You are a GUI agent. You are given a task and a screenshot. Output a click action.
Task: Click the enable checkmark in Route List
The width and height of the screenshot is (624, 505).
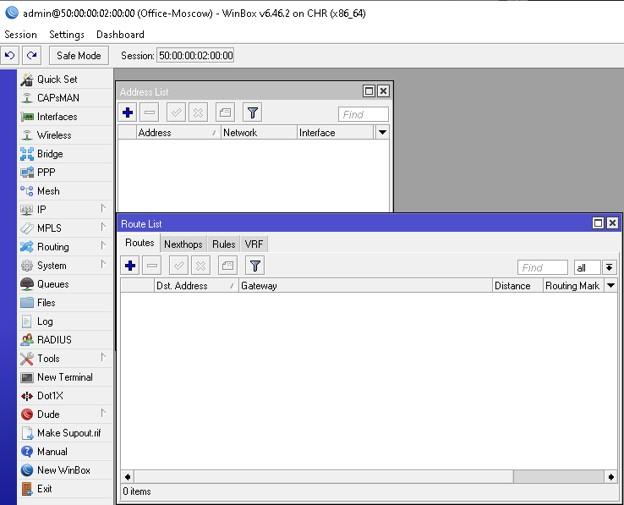click(179, 265)
